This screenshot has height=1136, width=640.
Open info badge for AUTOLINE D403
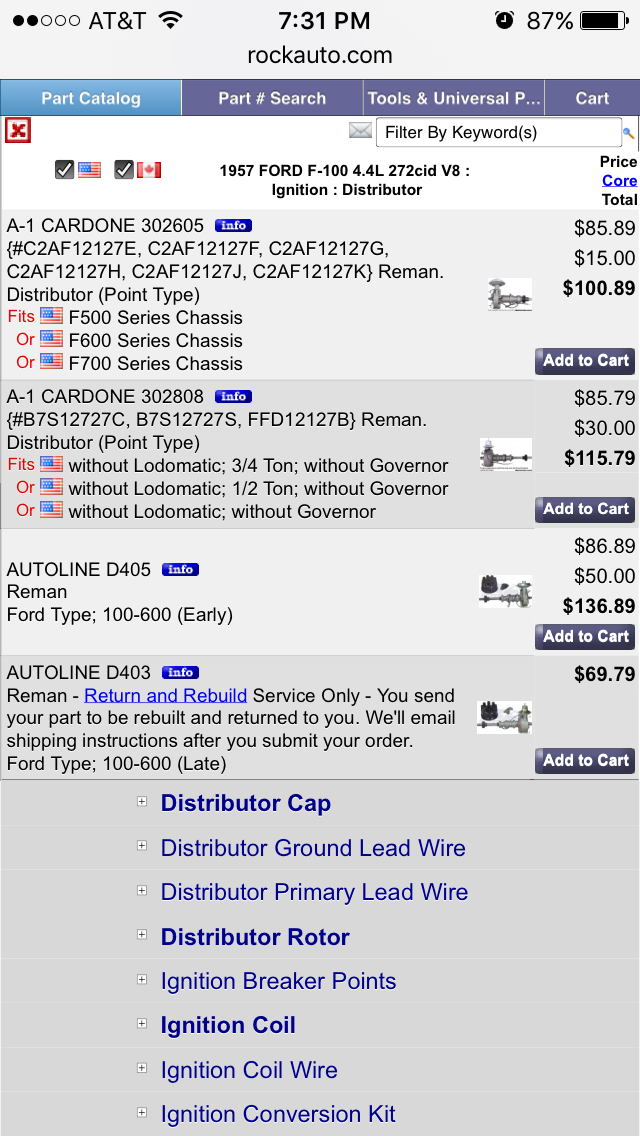(181, 672)
